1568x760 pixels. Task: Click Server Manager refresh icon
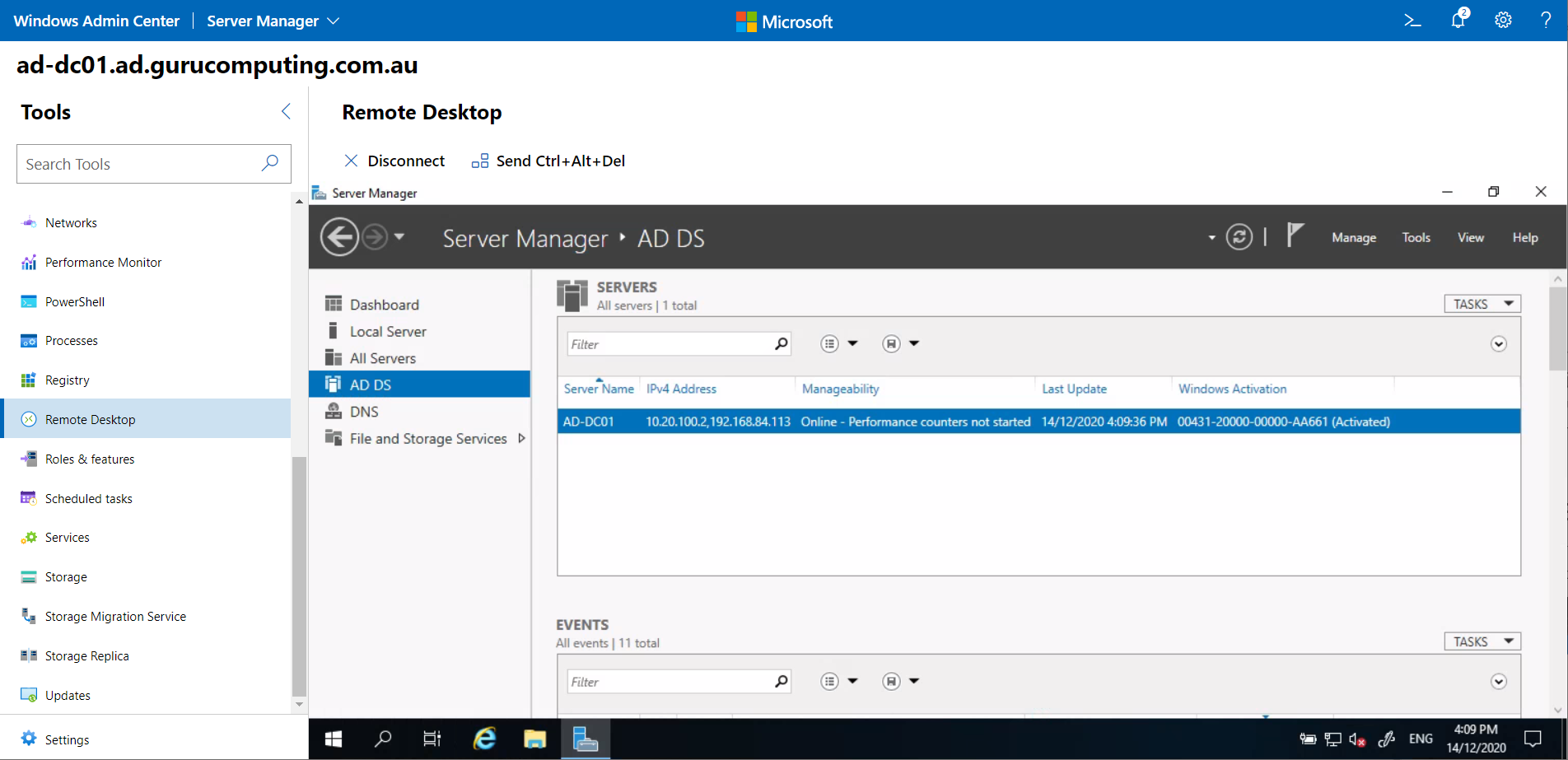click(x=1239, y=237)
